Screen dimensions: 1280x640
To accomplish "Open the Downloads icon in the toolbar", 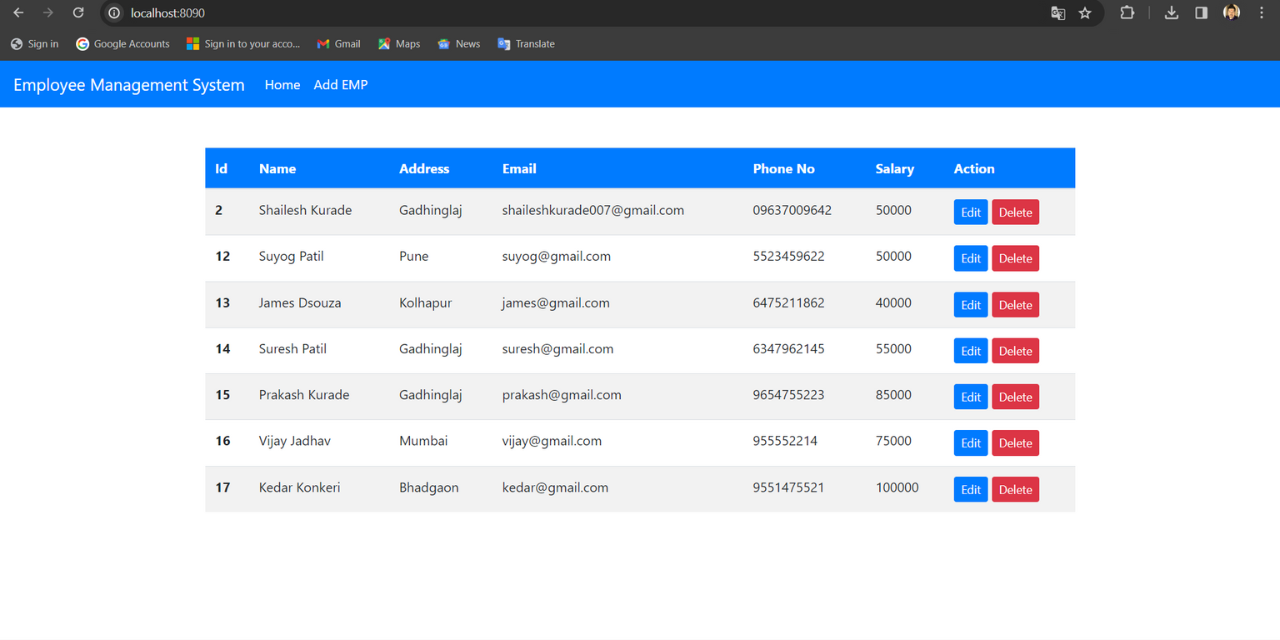I will [x=1170, y=13].
